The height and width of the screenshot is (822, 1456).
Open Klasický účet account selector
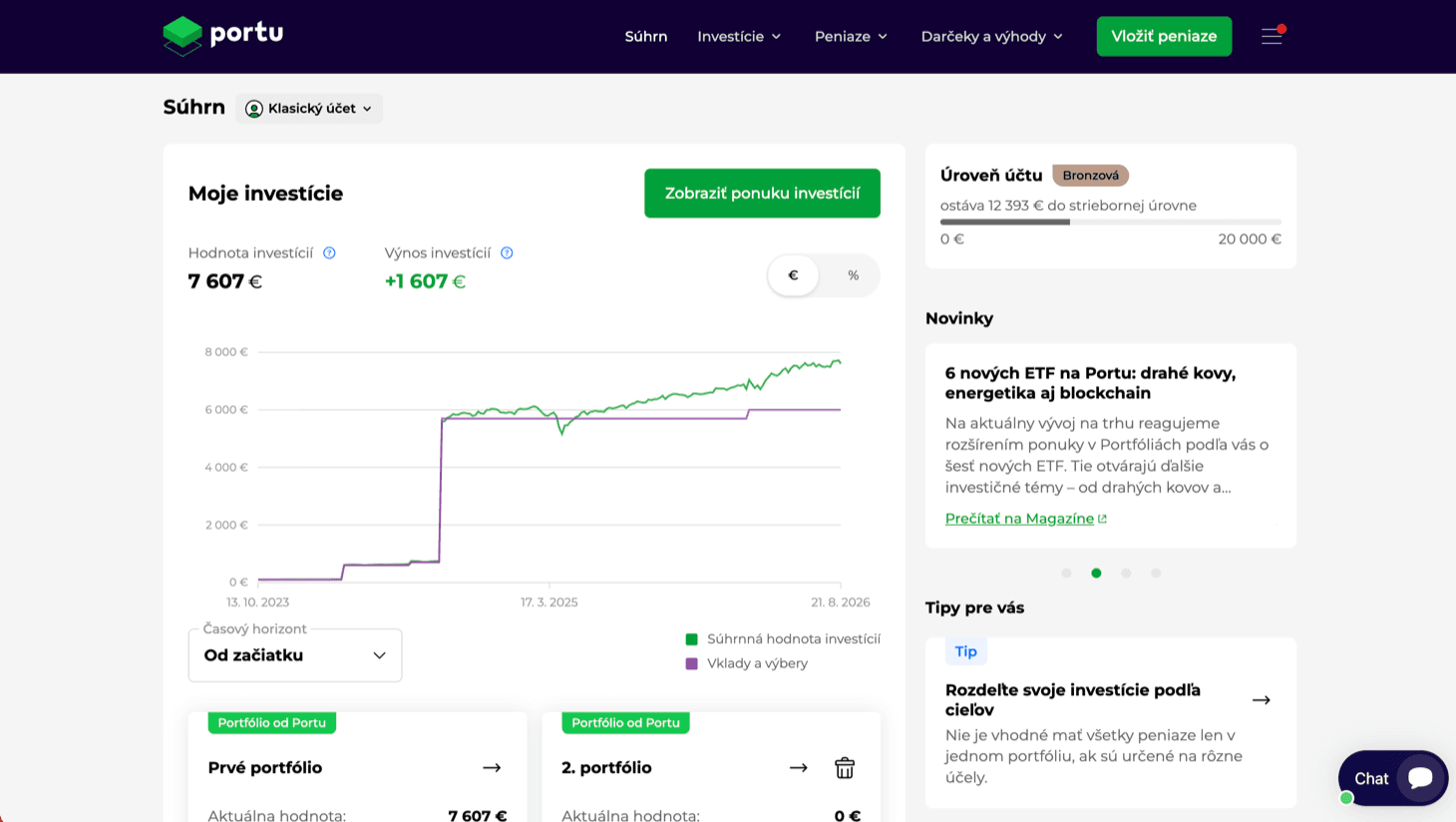[x=309, y=109]
